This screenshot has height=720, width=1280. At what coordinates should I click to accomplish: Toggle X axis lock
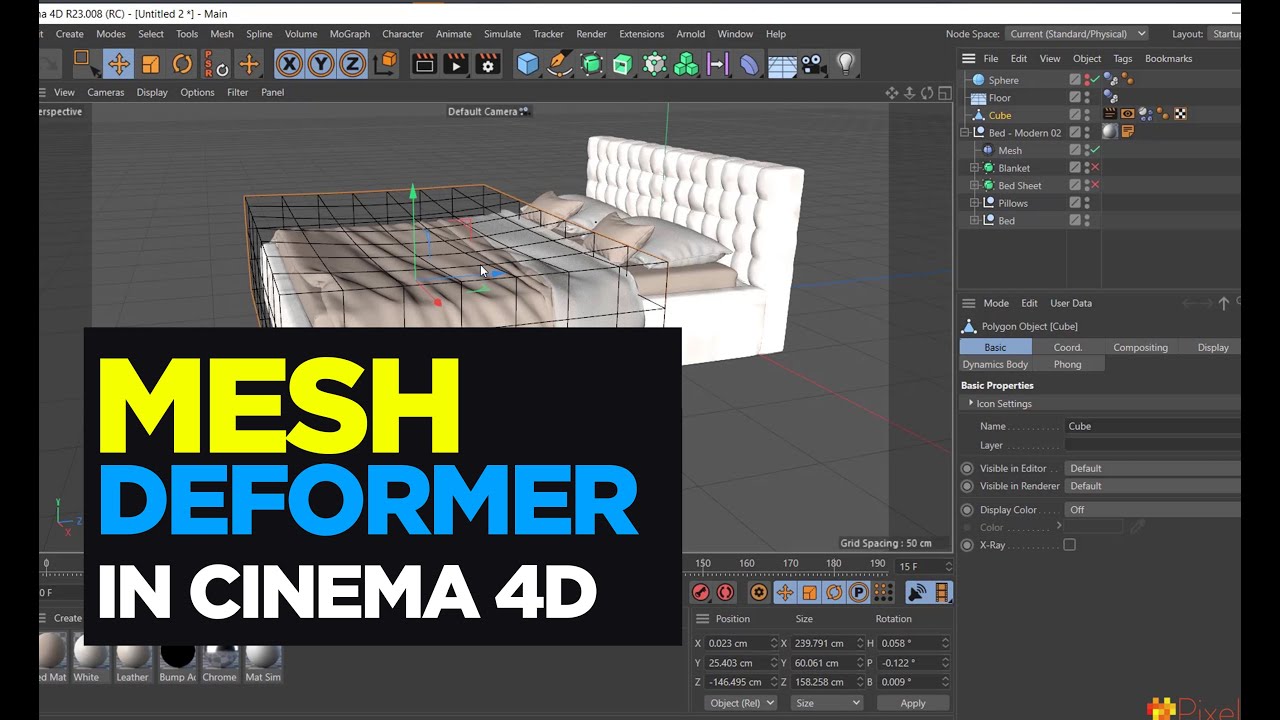[x=289, y=64]
